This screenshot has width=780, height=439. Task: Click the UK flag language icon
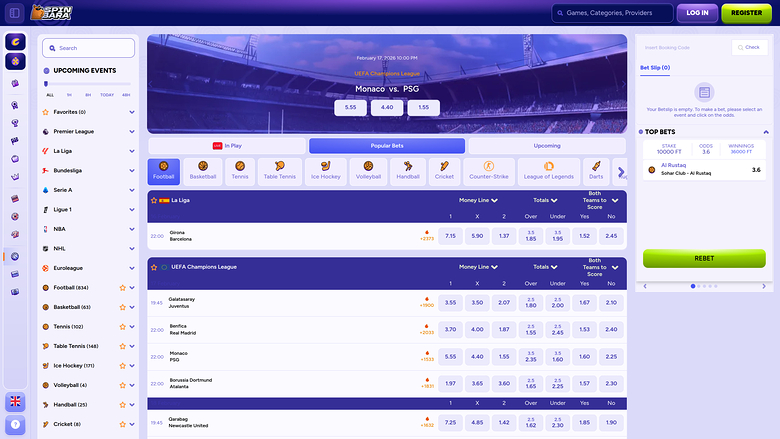tap(15, 402)
